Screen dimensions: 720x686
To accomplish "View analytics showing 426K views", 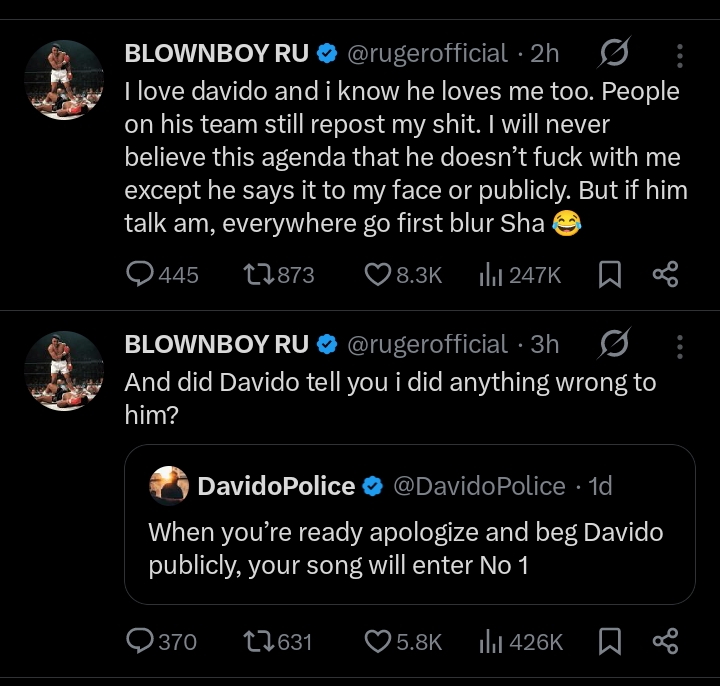I will point(490,641).
